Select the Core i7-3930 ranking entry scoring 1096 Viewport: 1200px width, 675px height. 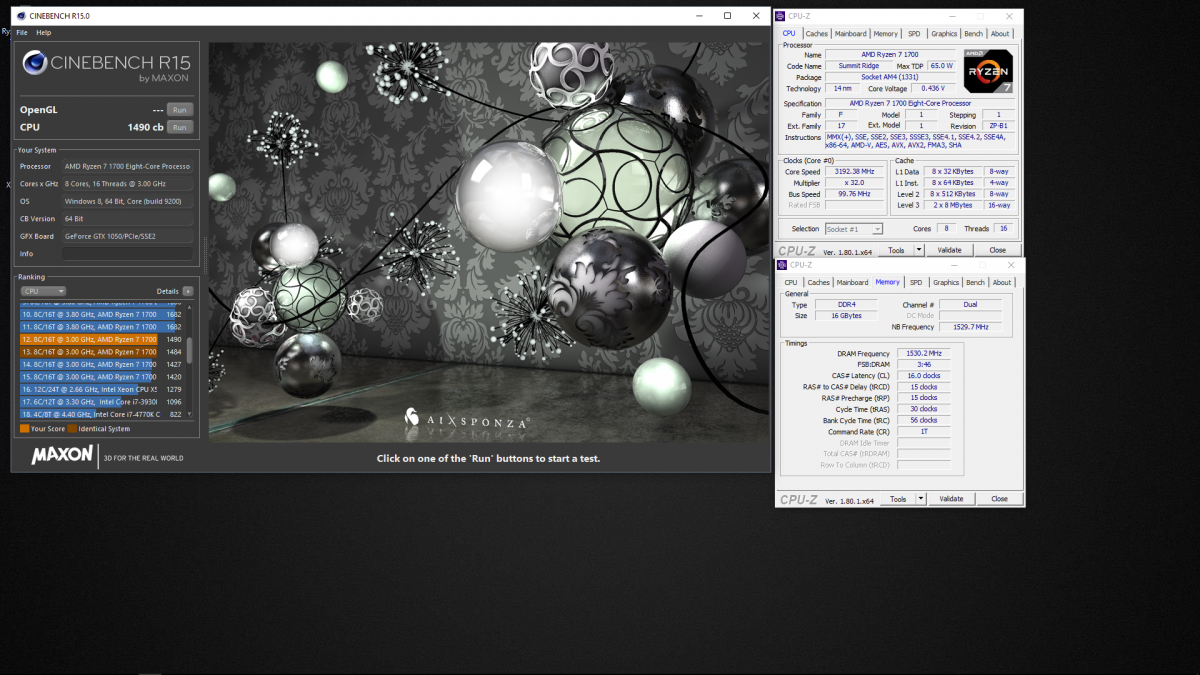click(x=101, y=402)
